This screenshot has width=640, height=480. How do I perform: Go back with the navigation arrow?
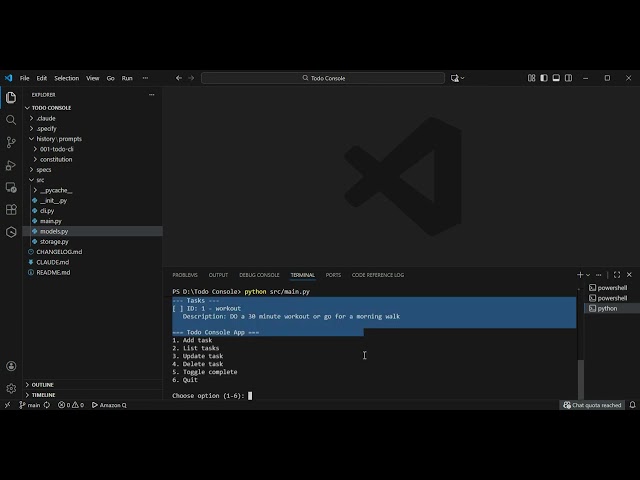pyautogui.click(x=179, y=78)
